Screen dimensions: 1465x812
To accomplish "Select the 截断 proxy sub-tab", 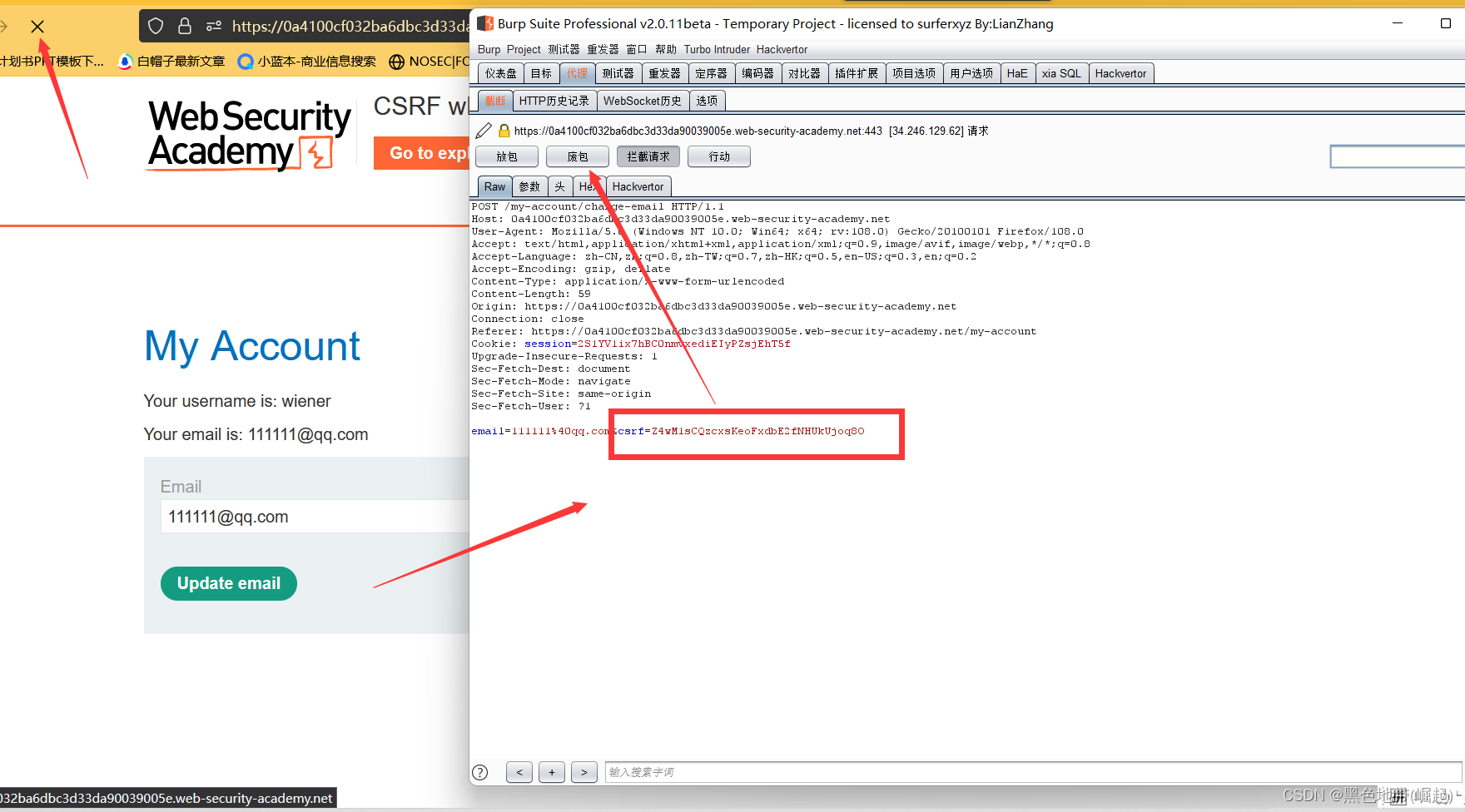I will 495,101.
